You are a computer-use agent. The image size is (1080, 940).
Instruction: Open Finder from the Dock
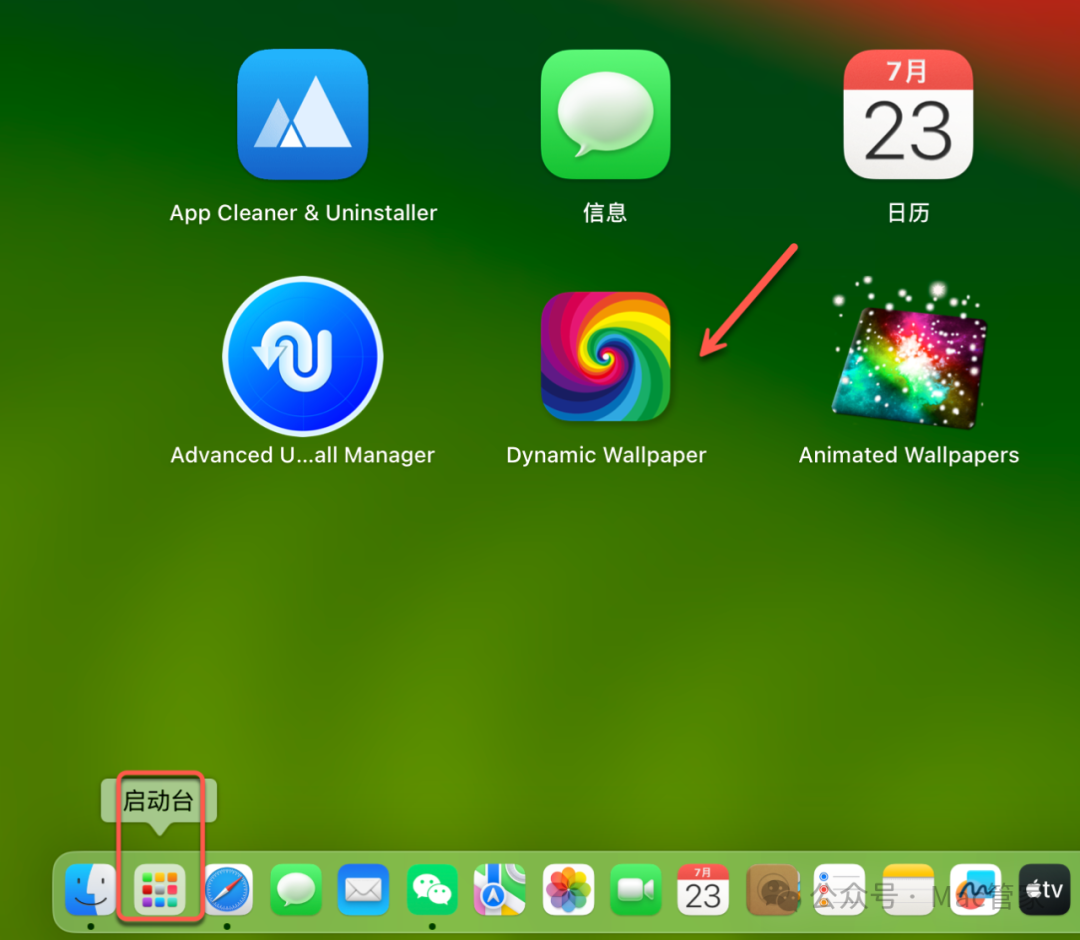point(91,889)
